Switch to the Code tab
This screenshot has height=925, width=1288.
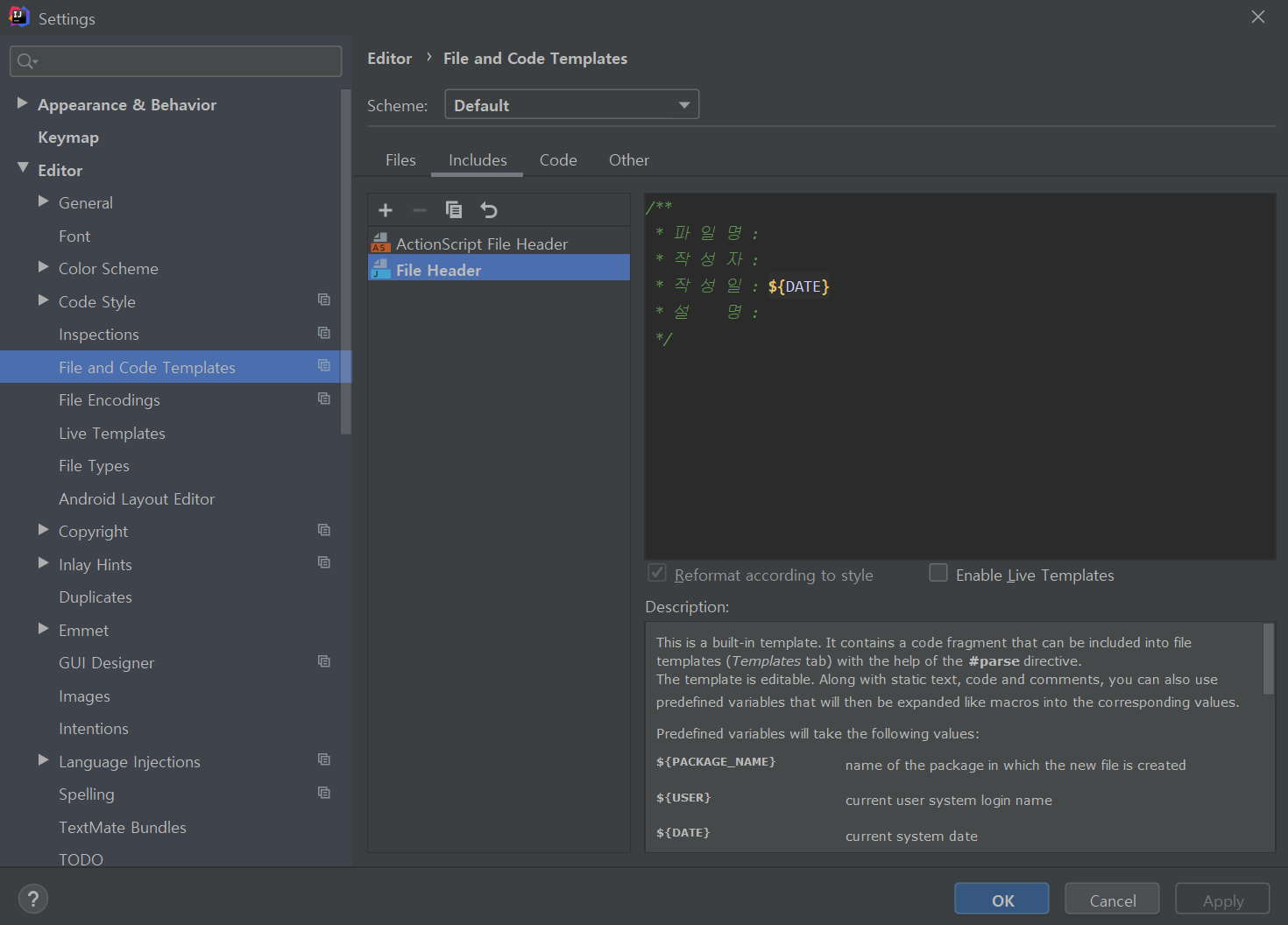point(558,159)
